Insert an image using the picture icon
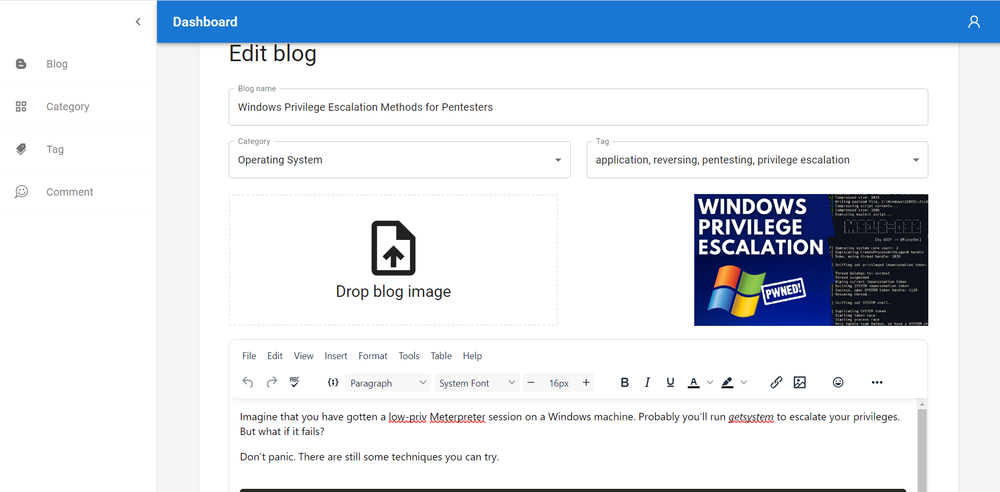 tap(799, 382)
